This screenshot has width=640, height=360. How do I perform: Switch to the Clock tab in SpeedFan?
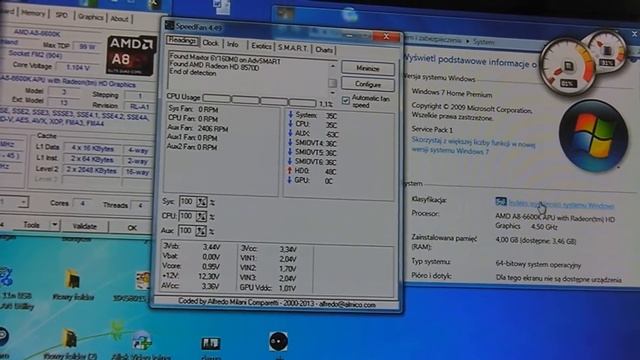[211, 43]
